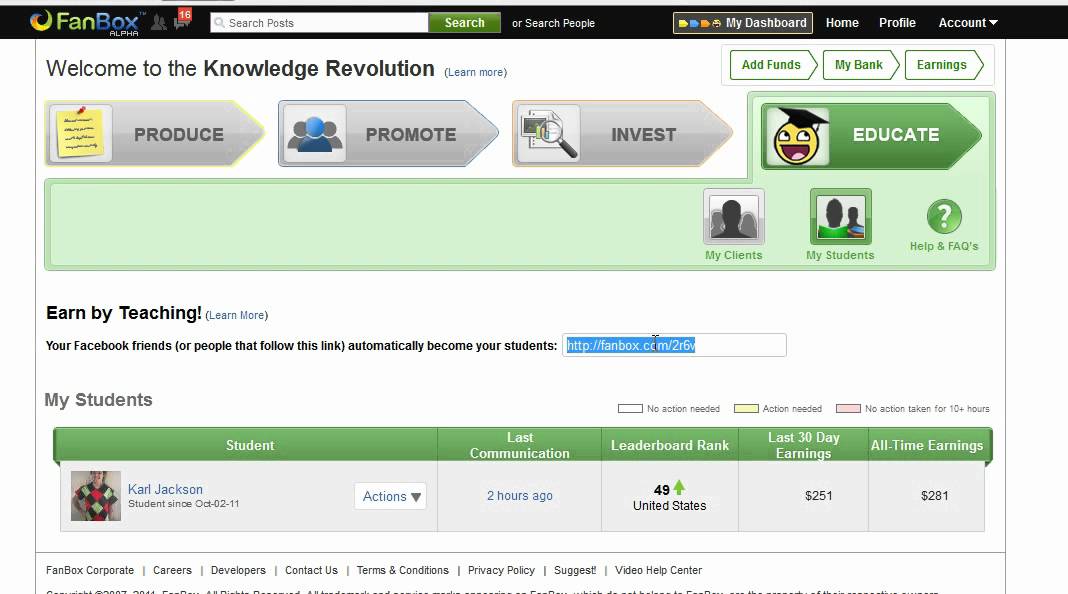Open the My Clients icon
This screenshot has width=1068, height=594.
[x=734, y=217]
